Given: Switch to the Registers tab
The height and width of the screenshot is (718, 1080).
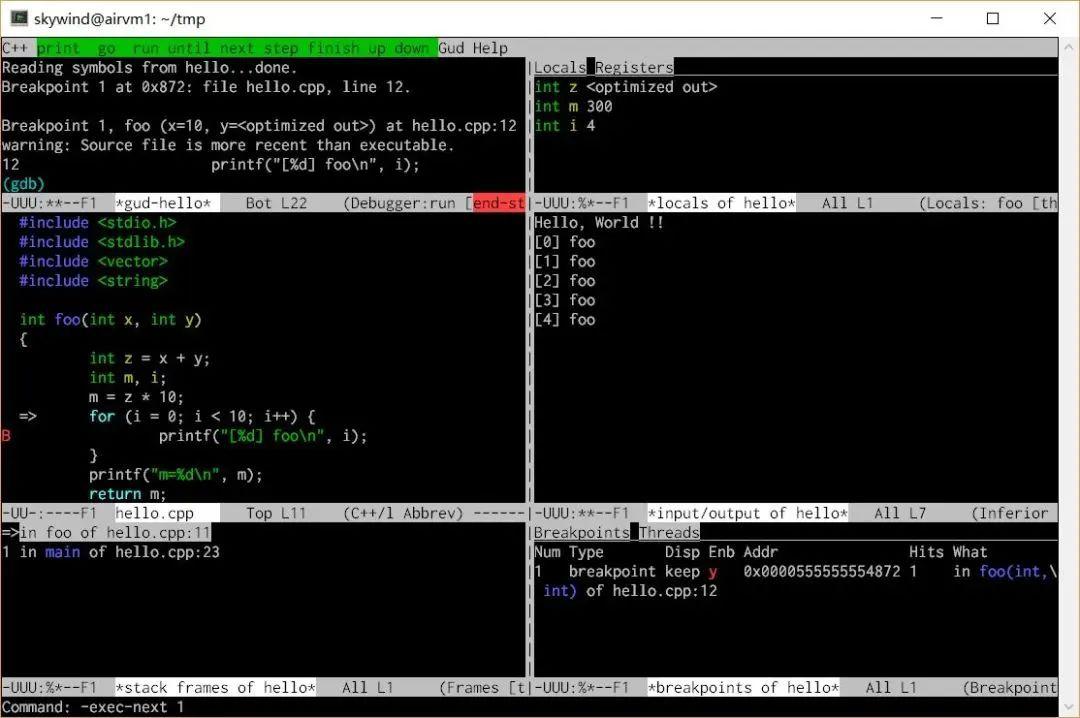Looking at the screenshot, I should (x=634, y=68).
